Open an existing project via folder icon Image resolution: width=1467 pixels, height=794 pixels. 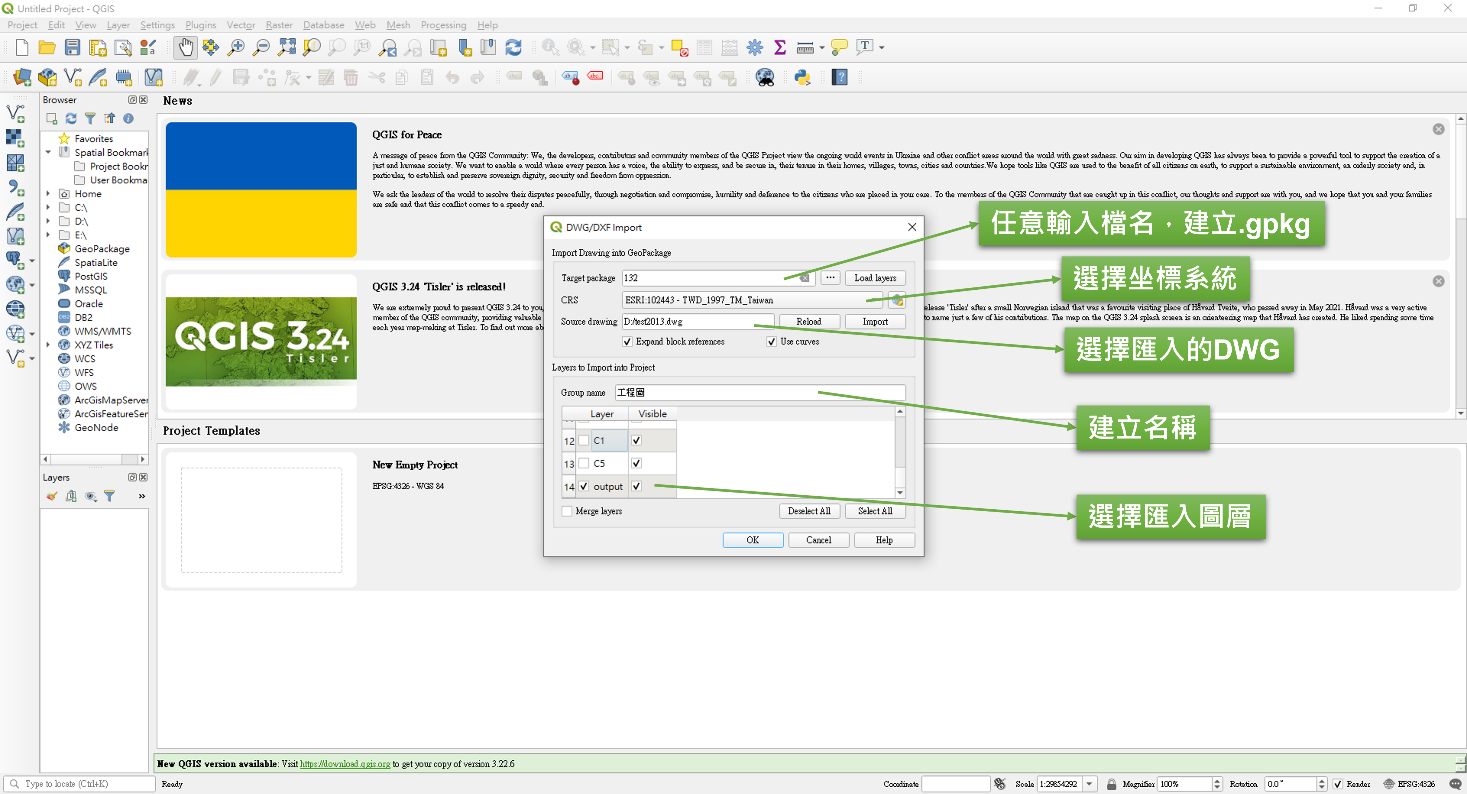pos(47,47)
